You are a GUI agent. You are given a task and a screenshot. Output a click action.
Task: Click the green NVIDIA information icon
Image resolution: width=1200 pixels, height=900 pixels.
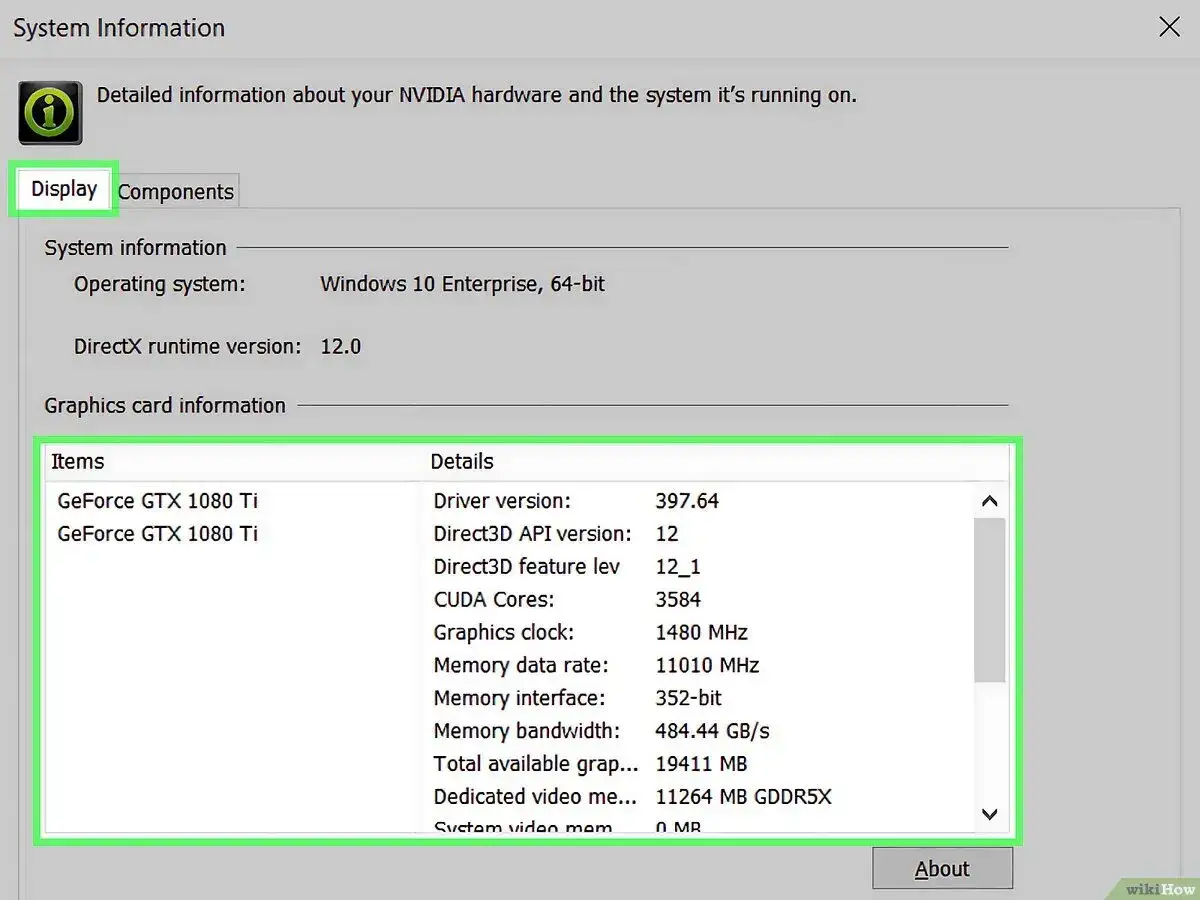pyautogui.click(x=50, y=113)
